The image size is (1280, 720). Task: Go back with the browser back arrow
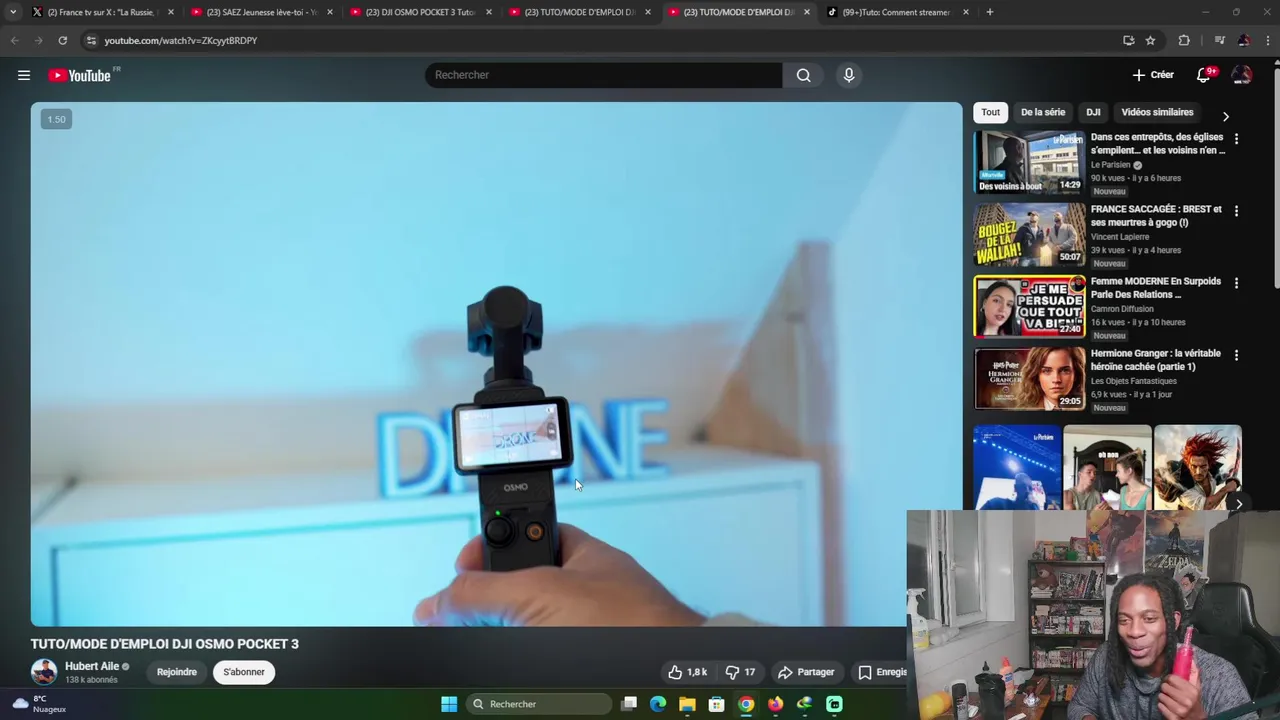pyautogui.click(x=14, y=40)
